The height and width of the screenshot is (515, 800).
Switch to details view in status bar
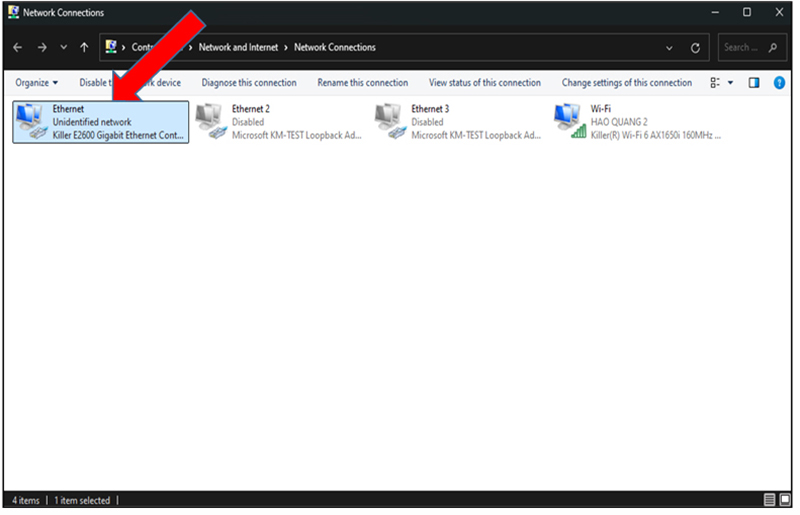[769, 500]
